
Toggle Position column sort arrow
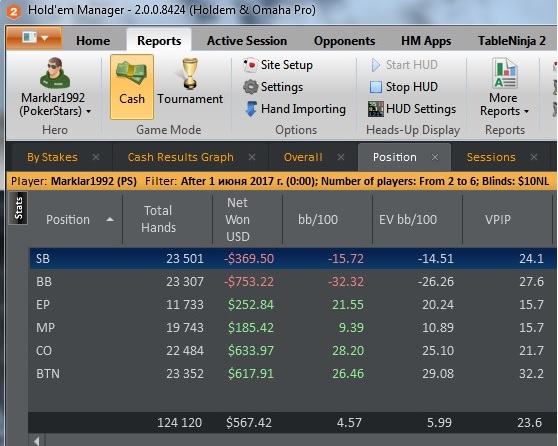pyautogui.click(x=110, y=220)
